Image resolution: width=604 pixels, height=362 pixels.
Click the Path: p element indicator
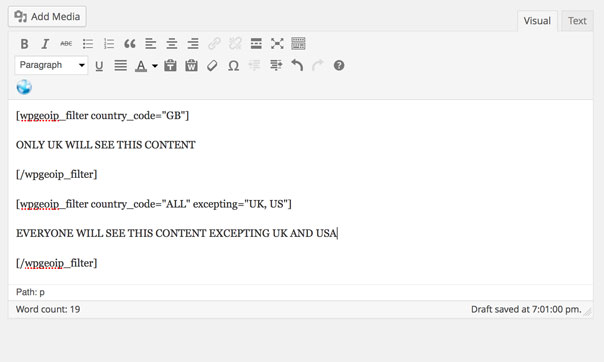click(30, 292)
